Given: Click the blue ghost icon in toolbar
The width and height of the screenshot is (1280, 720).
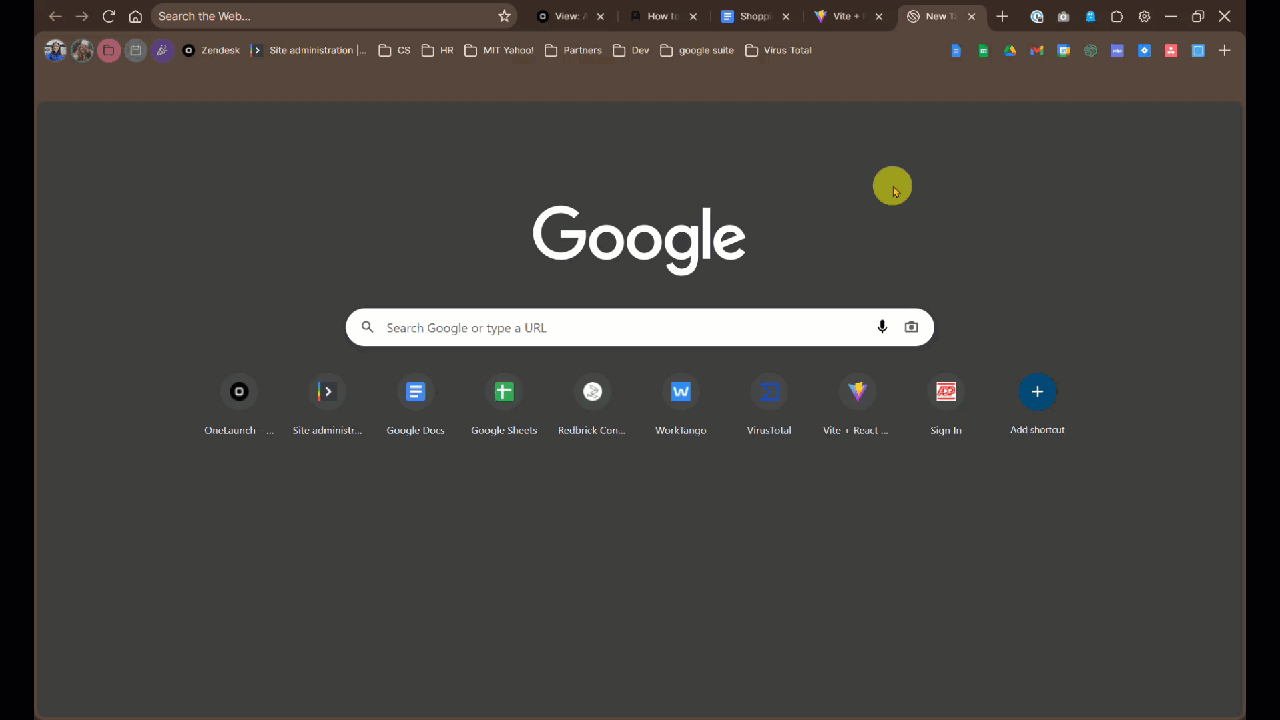Looking at the screenshot, I should tap(1091, 16).
